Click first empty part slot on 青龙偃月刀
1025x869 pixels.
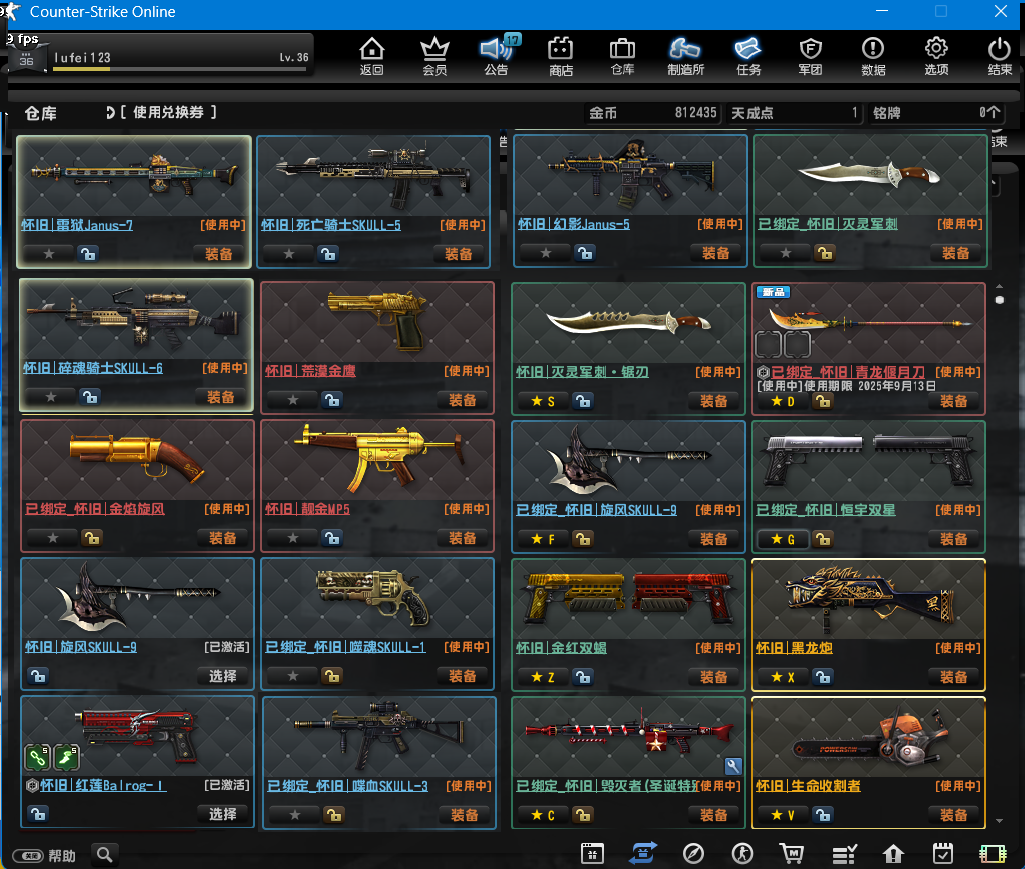pyautogui.click(x=768, y=344)
